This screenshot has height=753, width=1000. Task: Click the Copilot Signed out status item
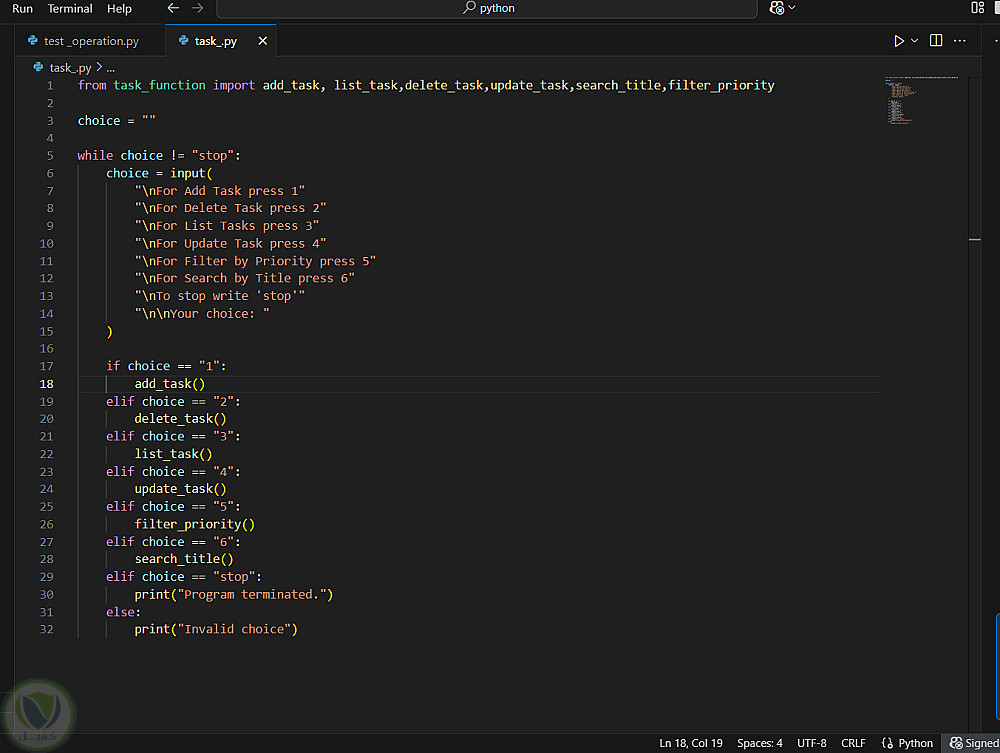click(974, 743)
